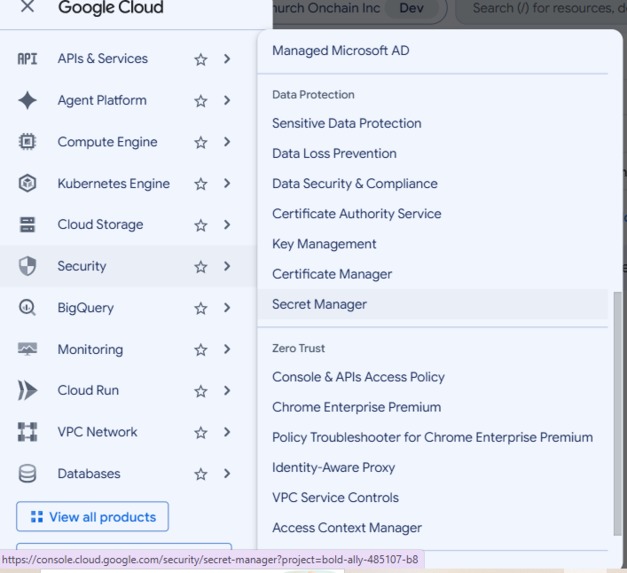Open Access Context Manager
Viewport: 627px width, 573px height.
pos(347,528)
